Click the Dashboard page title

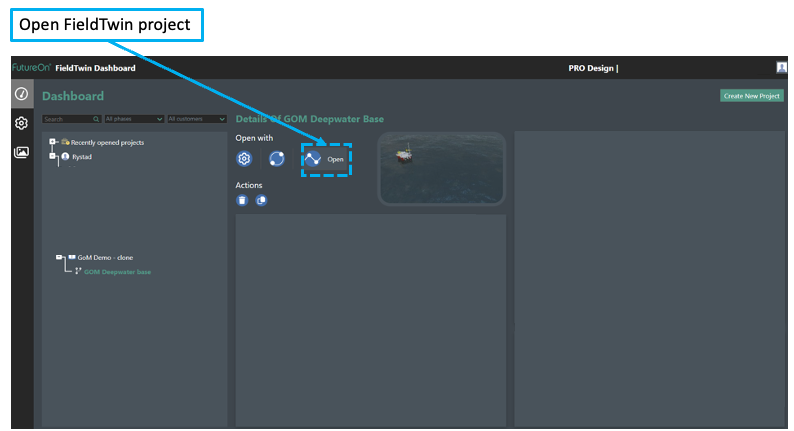click(73, 96)
